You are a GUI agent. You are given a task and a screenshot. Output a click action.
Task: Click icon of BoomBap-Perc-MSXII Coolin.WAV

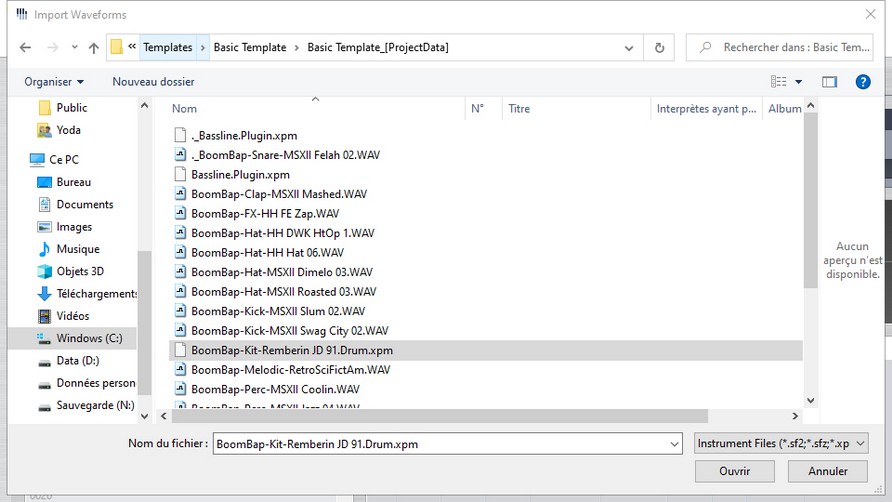tap(180, 389)
